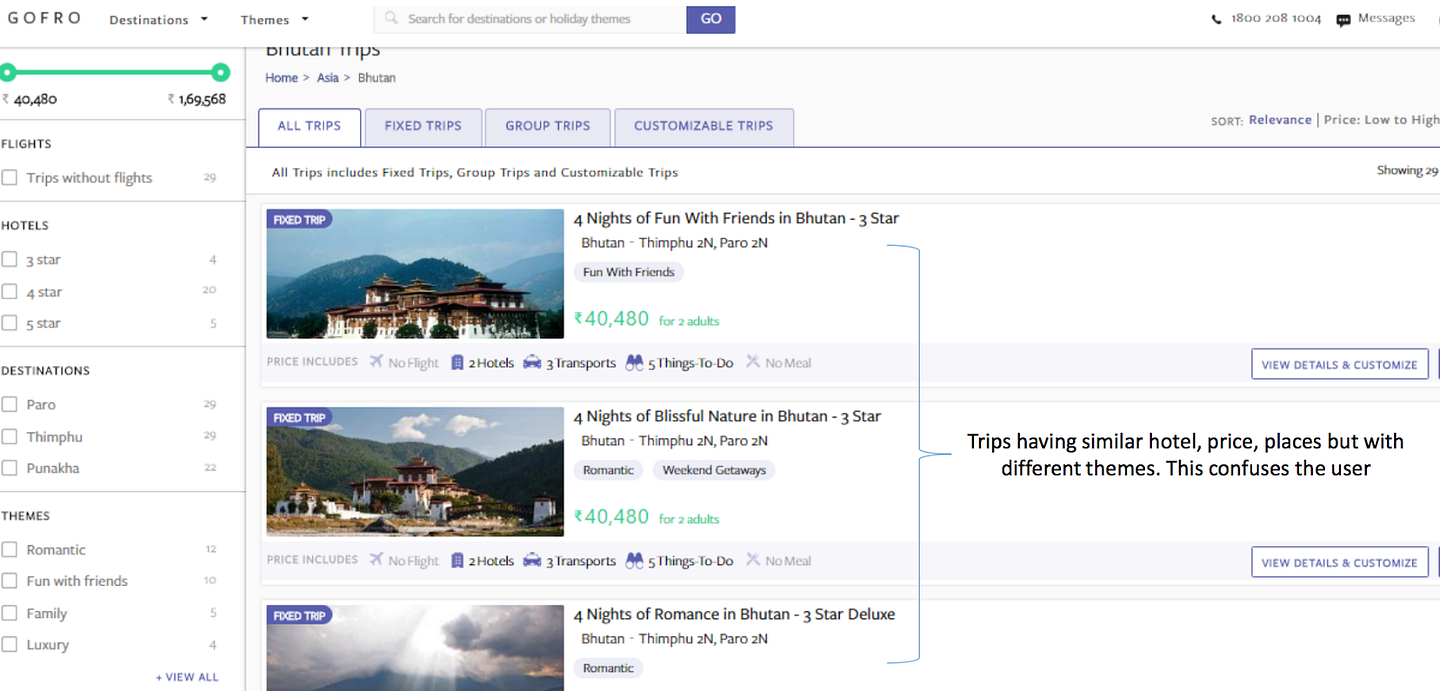Click the phone icon beside 1800 208 1004
The image size is (1440, 691).
coord(1217,19)
